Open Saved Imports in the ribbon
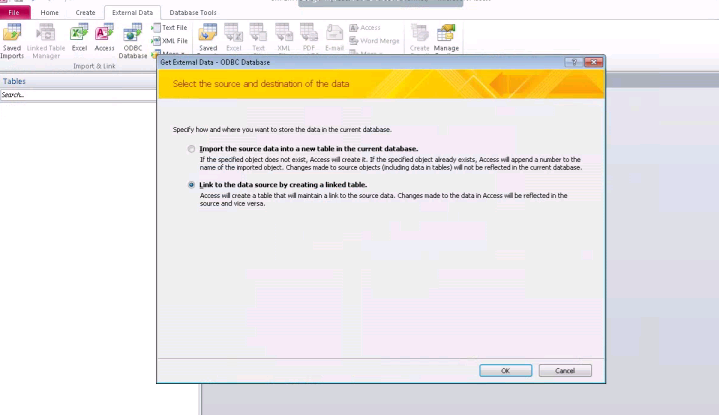Viewport: 719px width, 415px height. click(12, 37)
